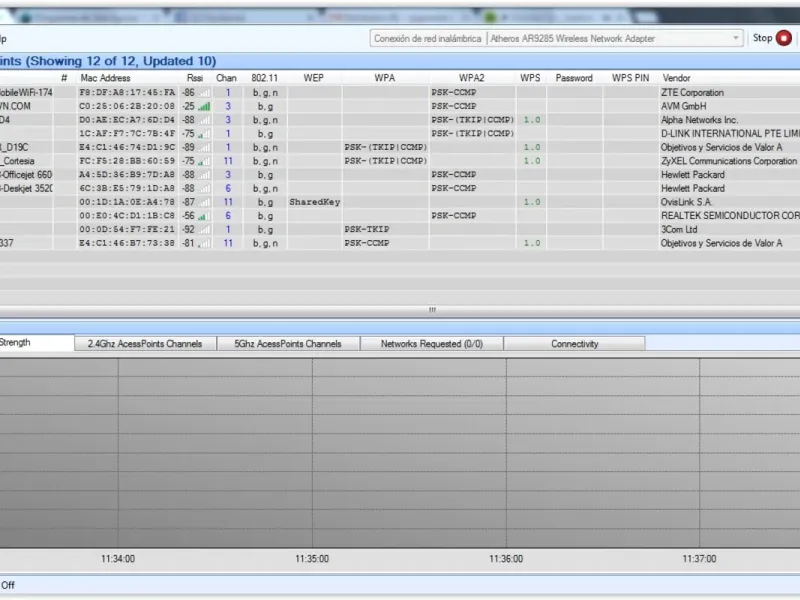The width and height of the screenshot is (800, 600).
Task: Open the 5Ghz AcessPoints Channels tab
Action: pos(288,344)
